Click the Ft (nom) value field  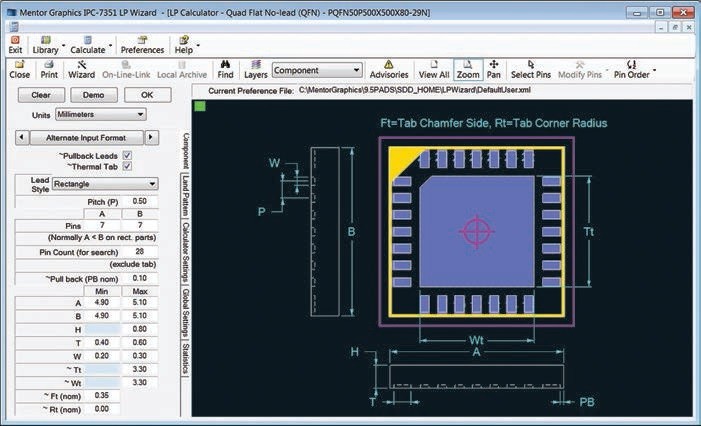(x=102, y=396)
